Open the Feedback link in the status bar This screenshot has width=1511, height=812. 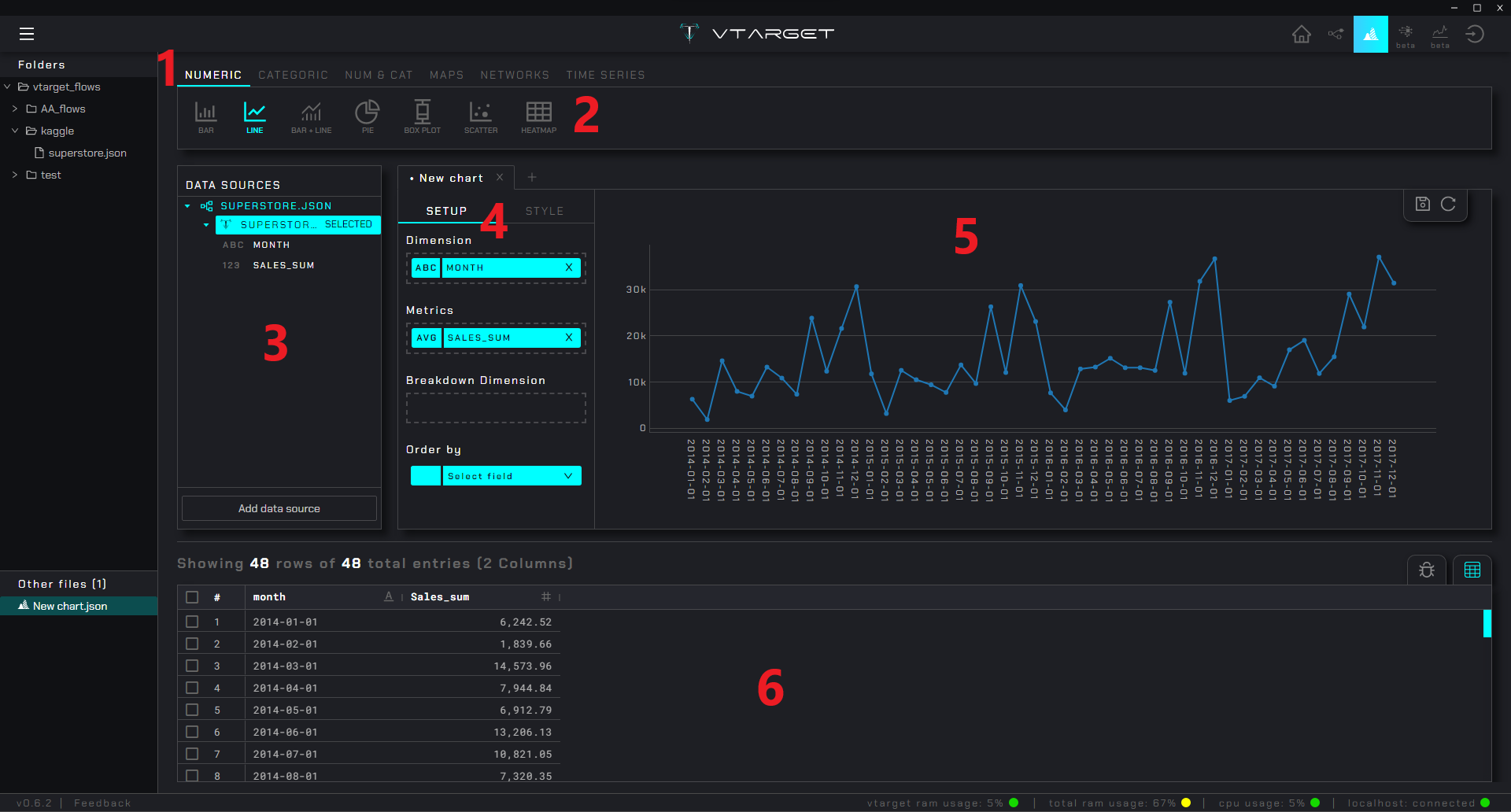(102, 803)
